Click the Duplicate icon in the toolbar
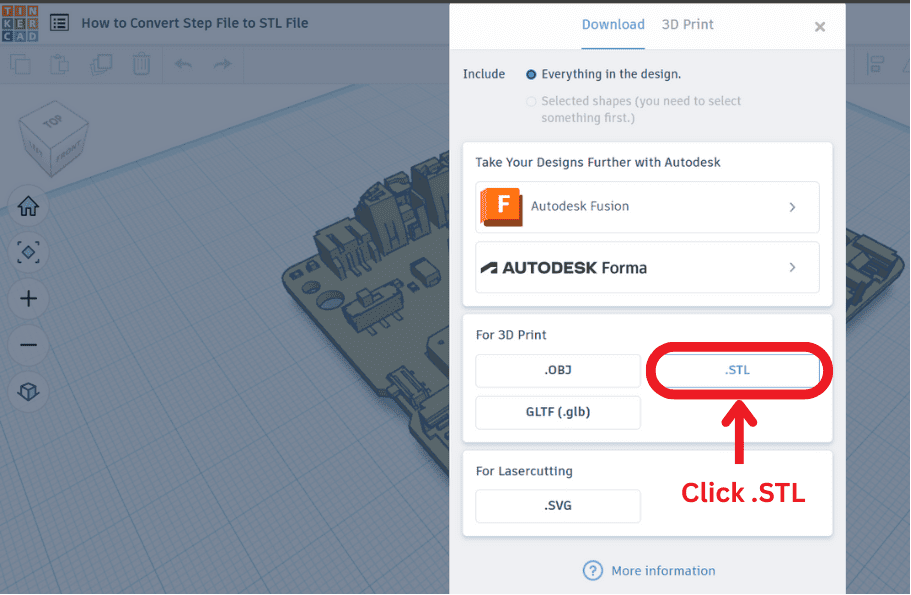Screen dimensions: 911x595 (x=101, y=63)
